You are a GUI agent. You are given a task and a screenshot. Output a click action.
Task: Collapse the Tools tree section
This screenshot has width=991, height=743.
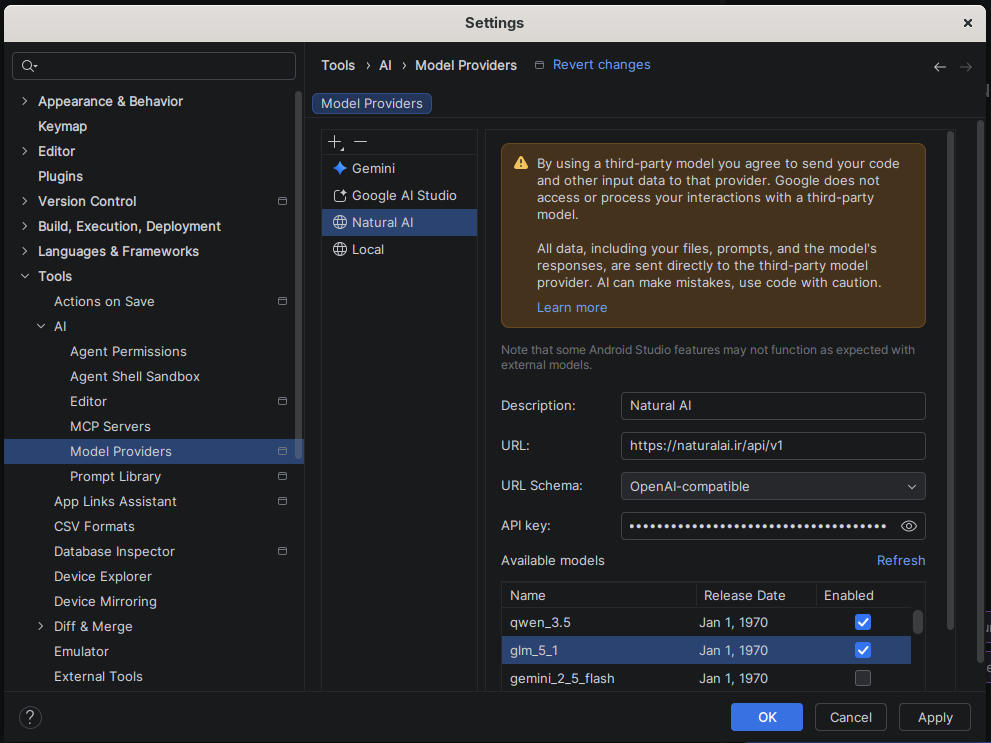[x=25, y=276]
